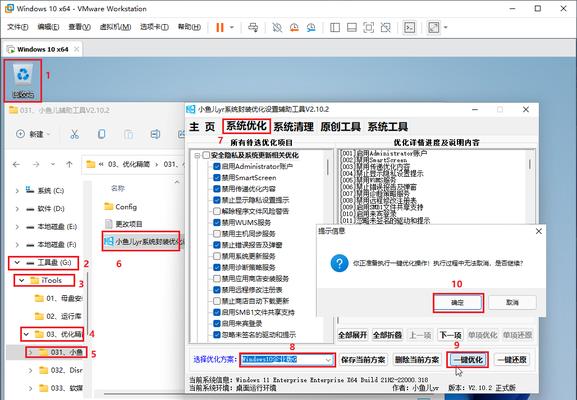The image size is (577, 400).
Task: Expand the 系统 (C:) drive node
Action: click(x=17, y=191)
